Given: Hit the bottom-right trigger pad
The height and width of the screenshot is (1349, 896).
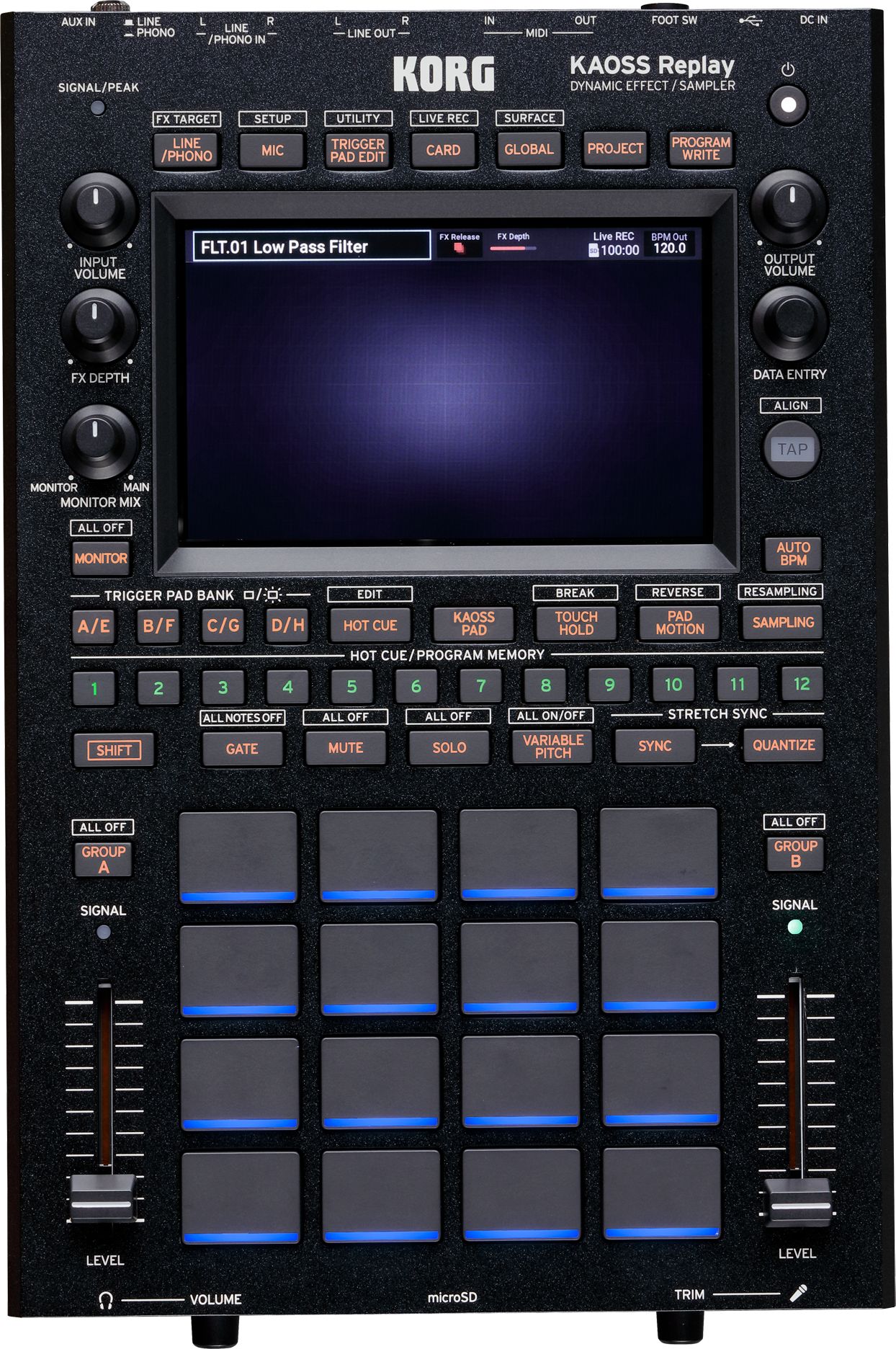Looking at the screenshot, I should (663, 1194).
